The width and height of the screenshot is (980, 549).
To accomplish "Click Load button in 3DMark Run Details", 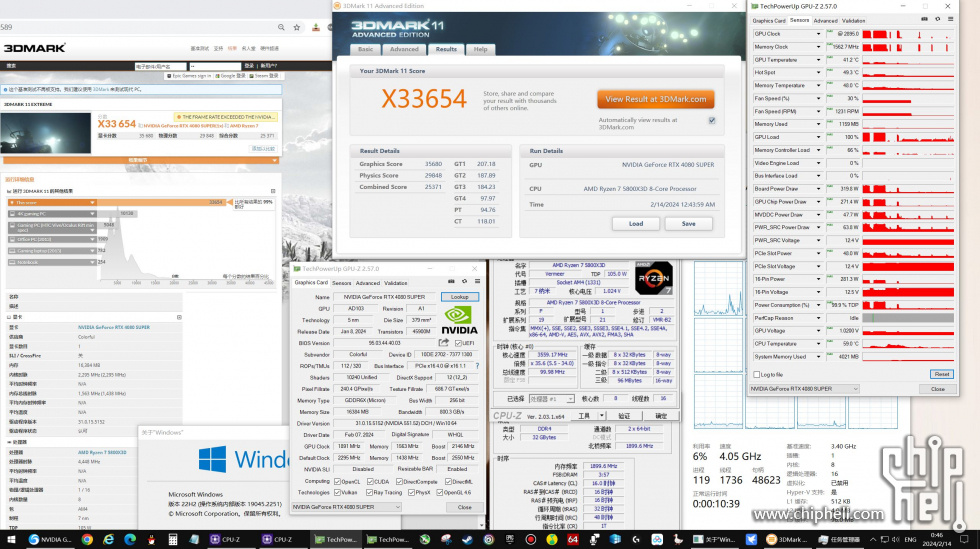I will click(x=636, y=223).
